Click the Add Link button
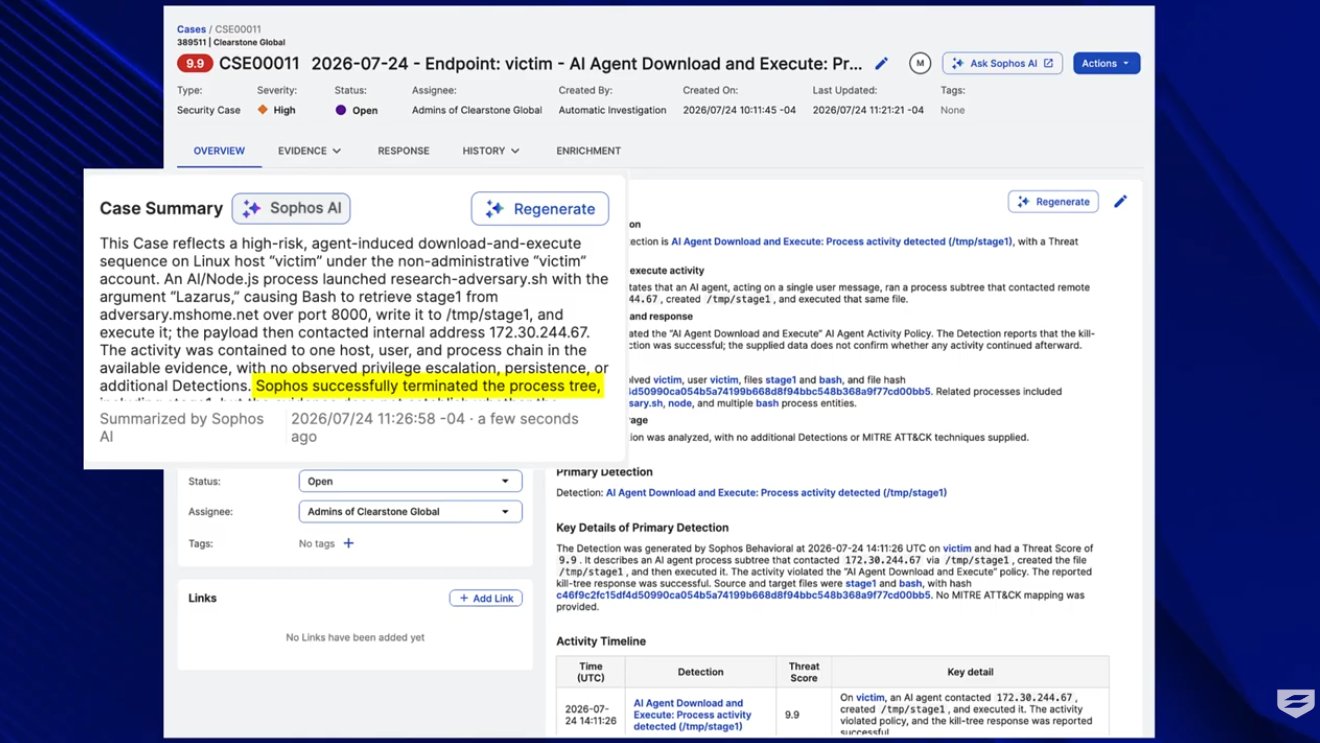Image resolution: width=1320 pixels, height=743 pixels. pyautogui.click(x=485, y=598)
